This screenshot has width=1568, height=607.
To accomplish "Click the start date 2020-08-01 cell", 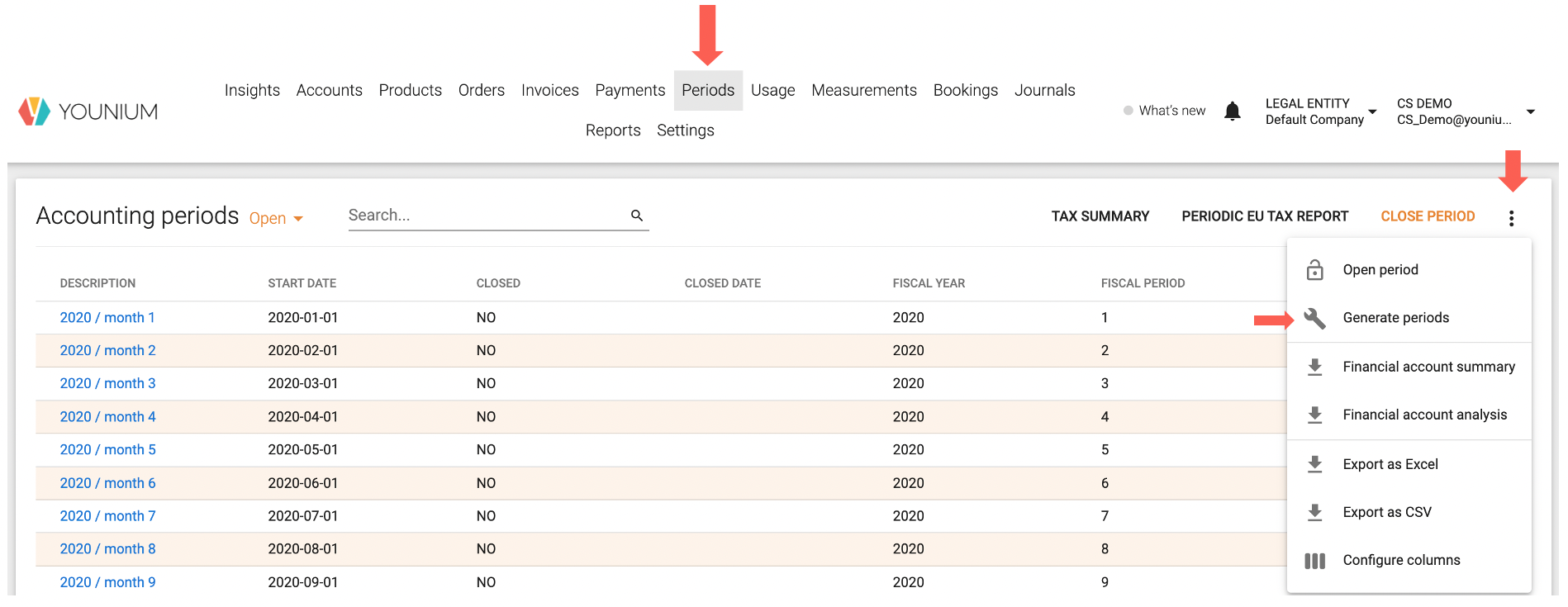I will (x=302, y=549).
